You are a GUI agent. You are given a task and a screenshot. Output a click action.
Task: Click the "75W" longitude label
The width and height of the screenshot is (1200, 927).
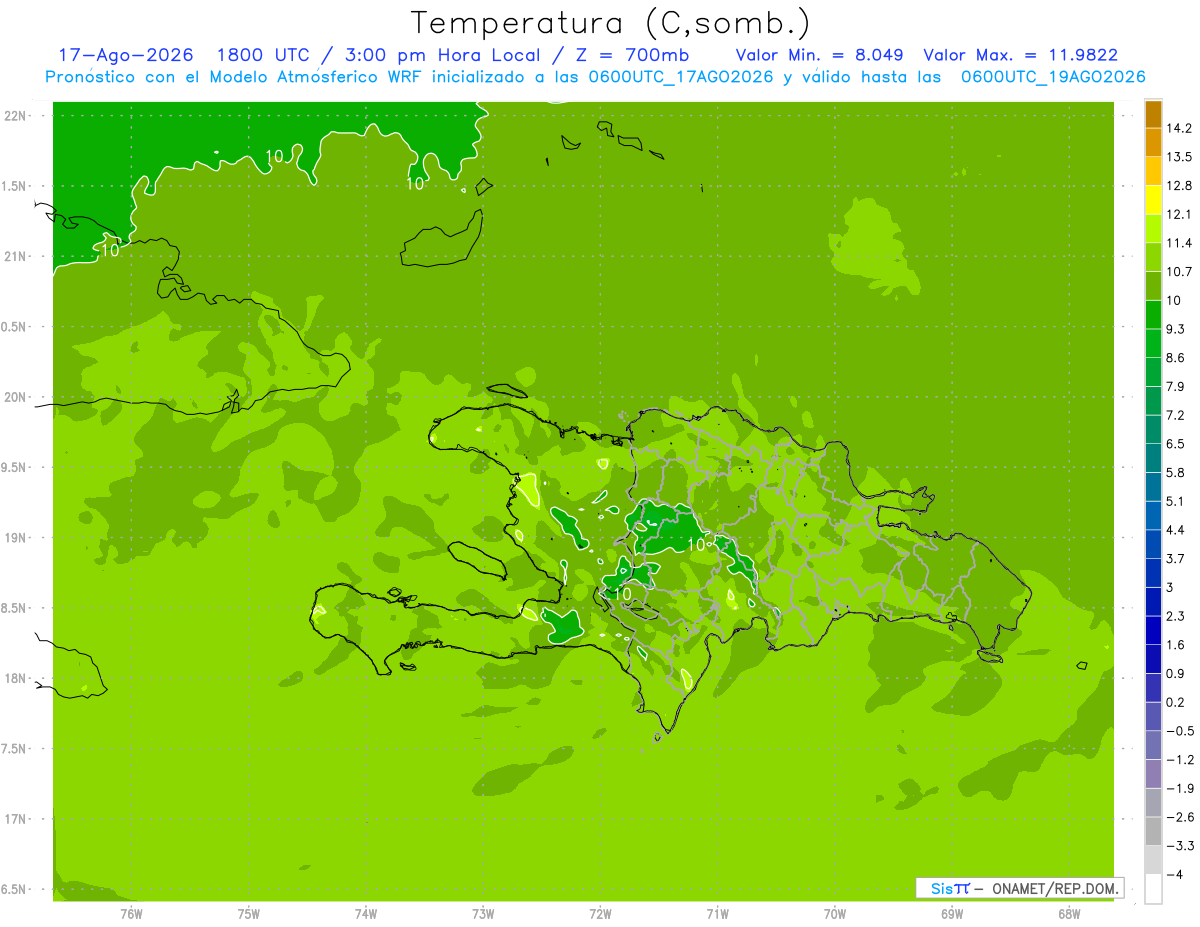pyautogui.click(x=248, y=913)
